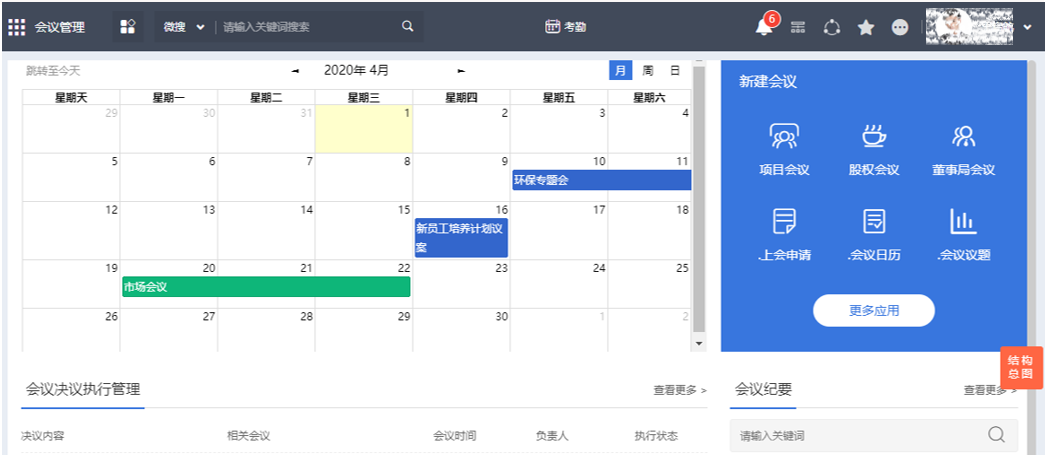Image resolution: width=1045 pixels, height=455 pixels.
Task: Open the 新员工培养计划议案 event
Action: pyautogui.click(x=461, y=238)
